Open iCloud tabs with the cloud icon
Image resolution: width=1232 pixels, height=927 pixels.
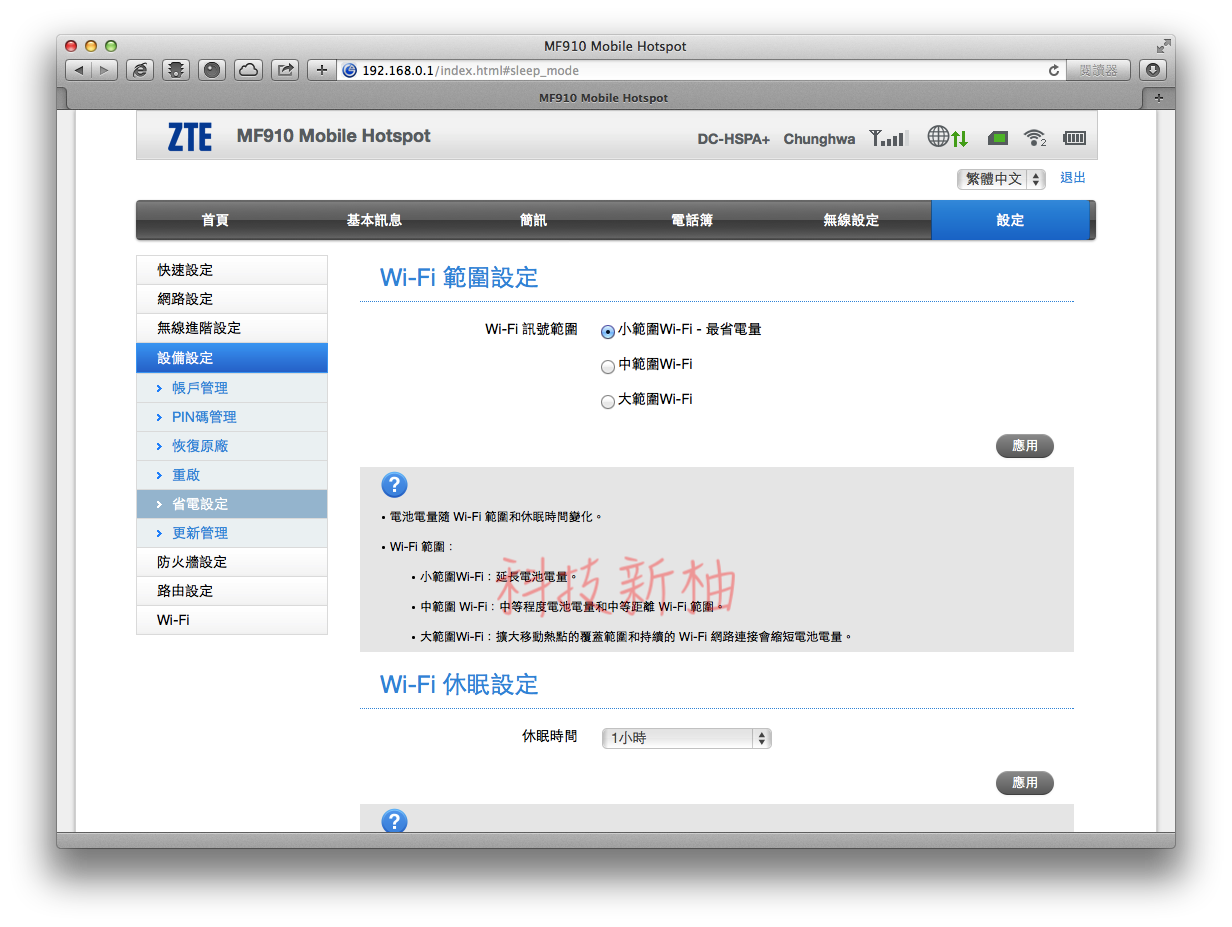pyautogui.click(x=248, y=70)
